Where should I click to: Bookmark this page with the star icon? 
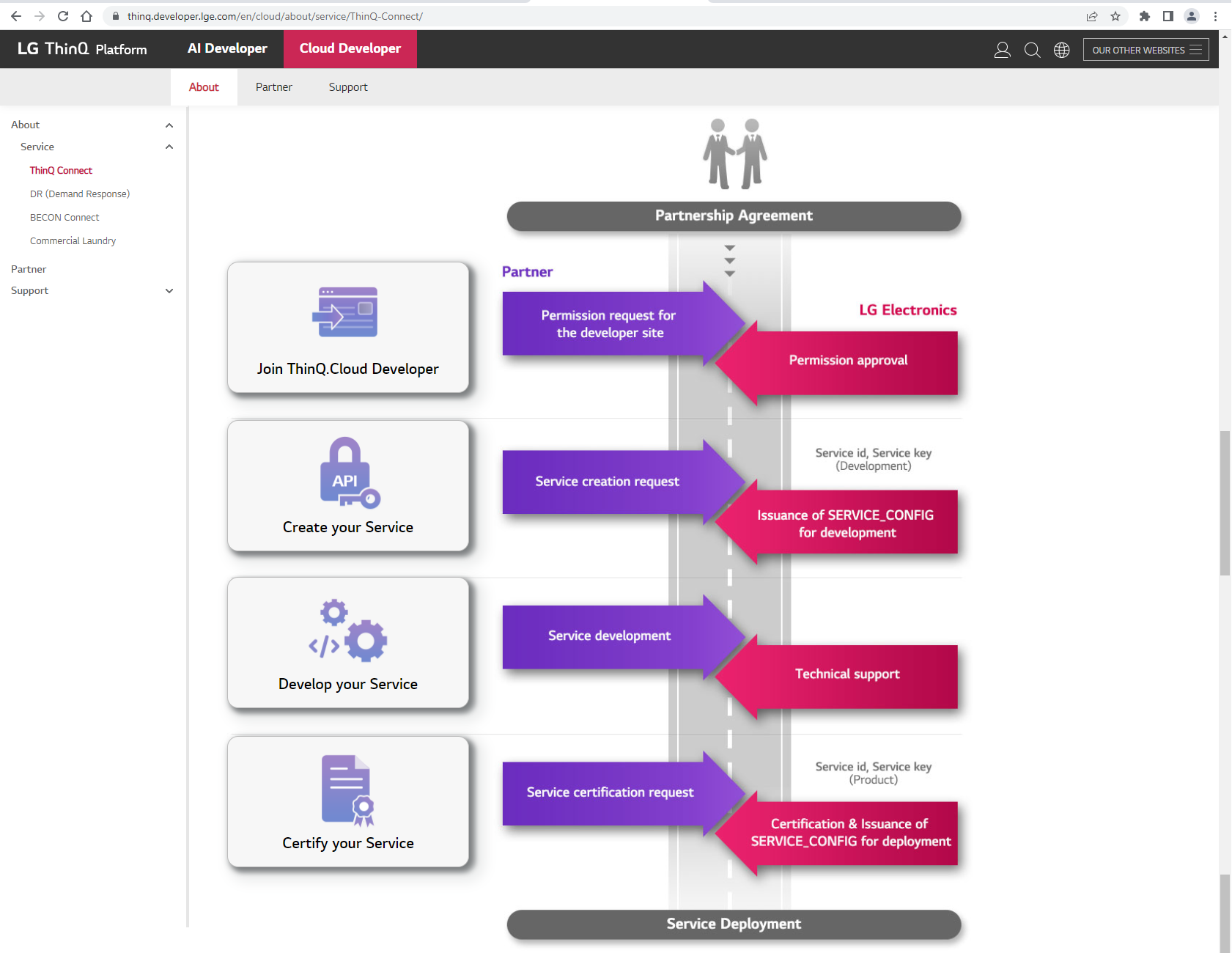coord(1115,16)
